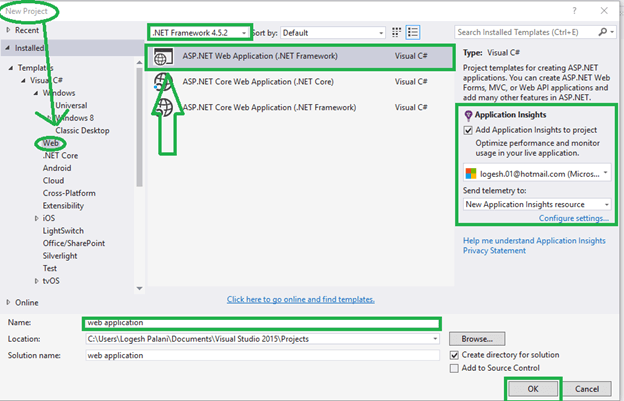Click the template tree scroll-up arrow
The width and height of the screenshot is (624, 401).
pos(139,62)
